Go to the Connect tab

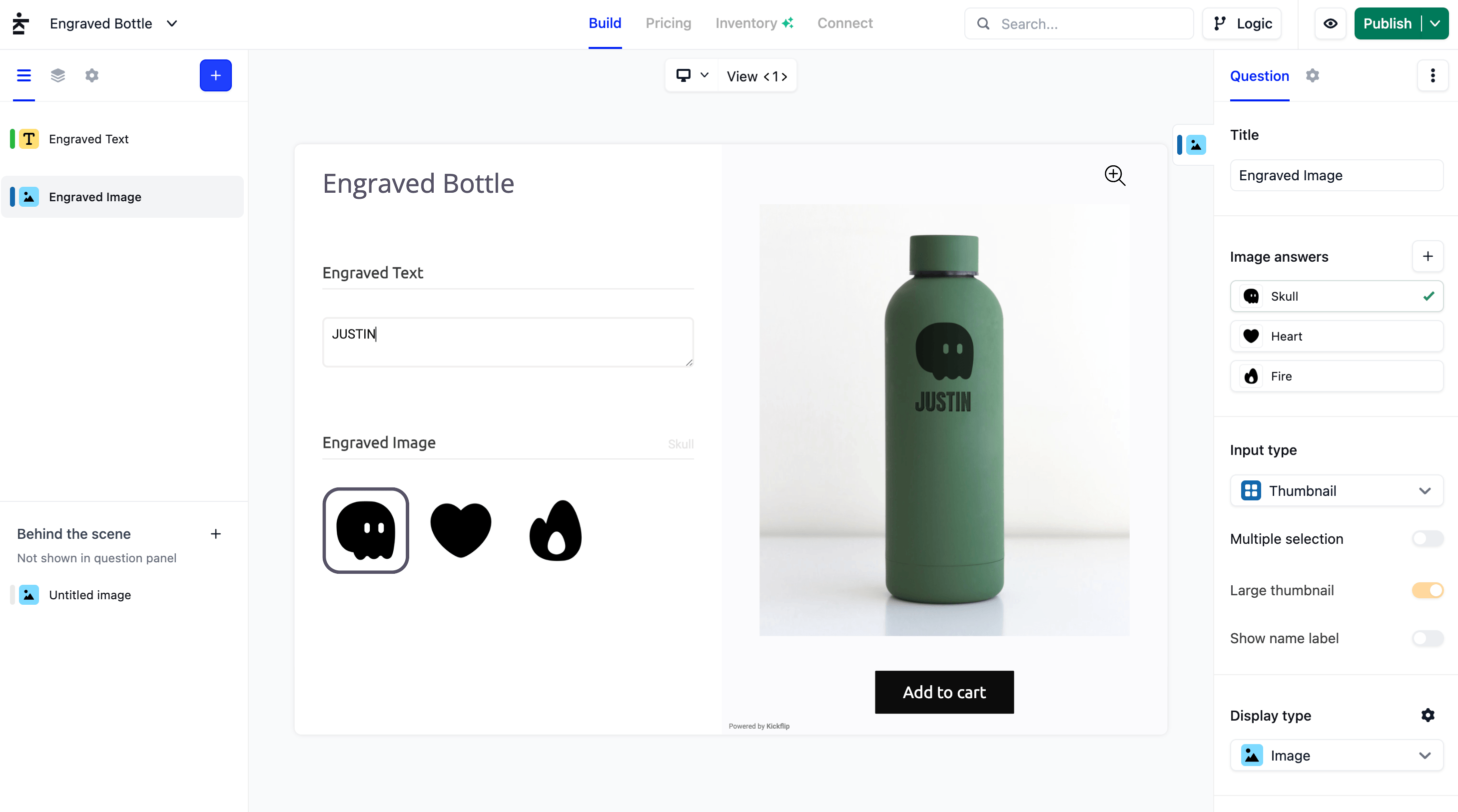pyautogui.click(x=844, y=23)
